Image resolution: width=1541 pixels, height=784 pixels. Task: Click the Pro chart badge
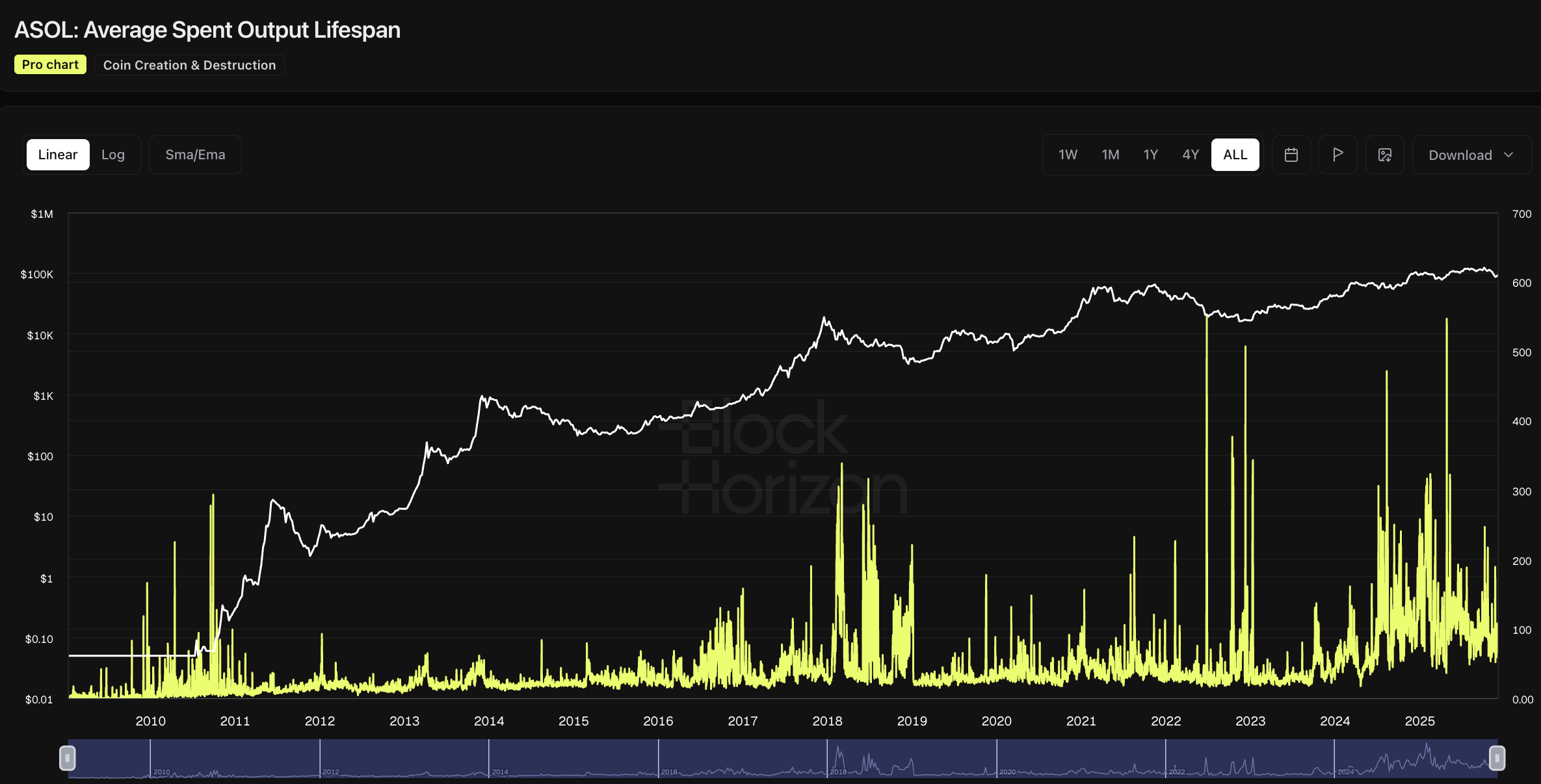click(50, 64)
